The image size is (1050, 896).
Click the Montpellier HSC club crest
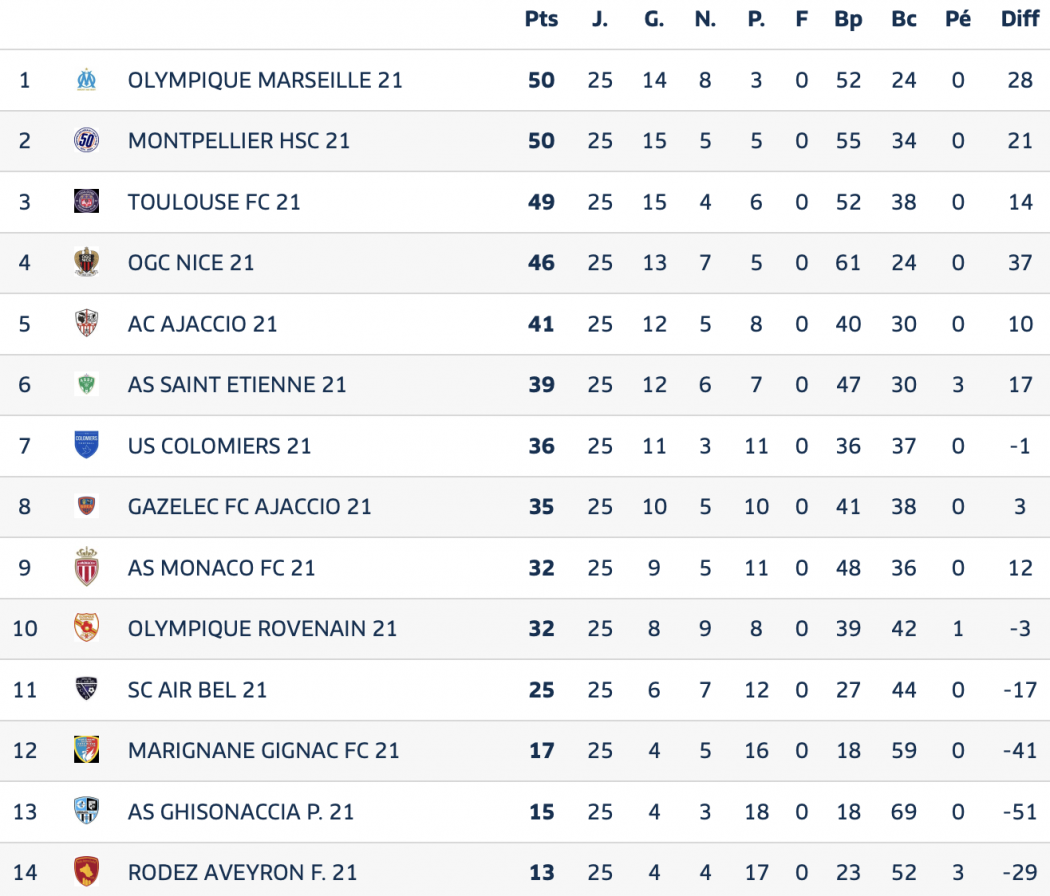click(86, 141)
